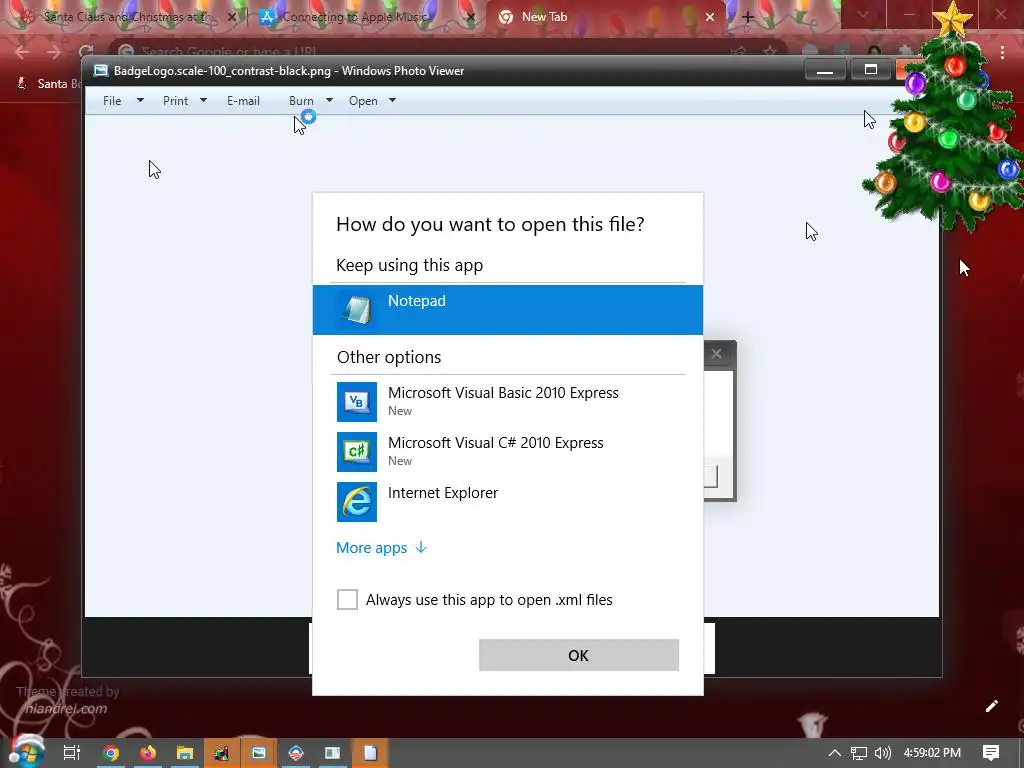The image size is (1024, 768).
Task: Show hidden system tray icons
Action: [835, 753]
